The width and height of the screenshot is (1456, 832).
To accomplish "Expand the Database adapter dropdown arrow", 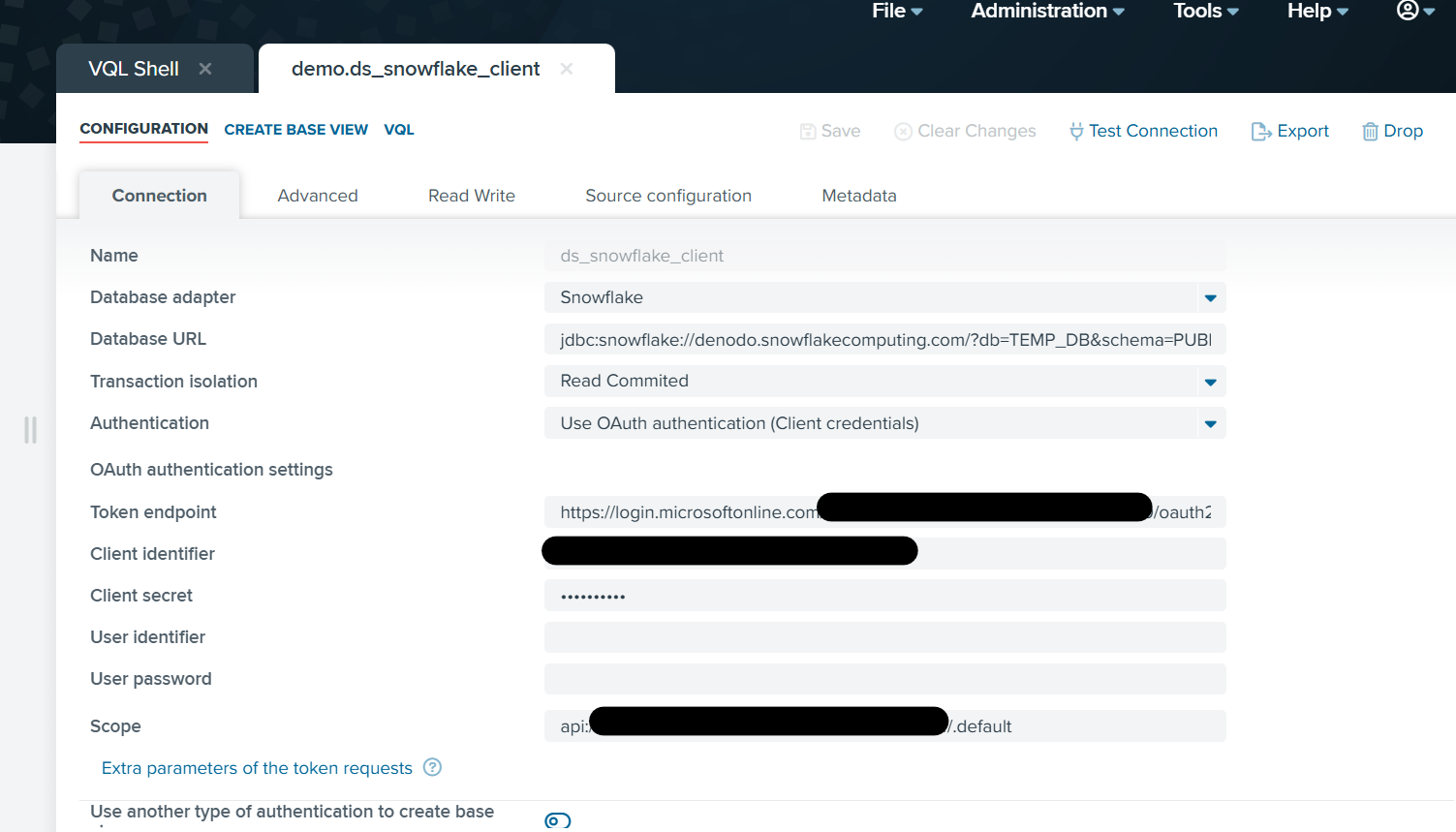I will 1210,298.
